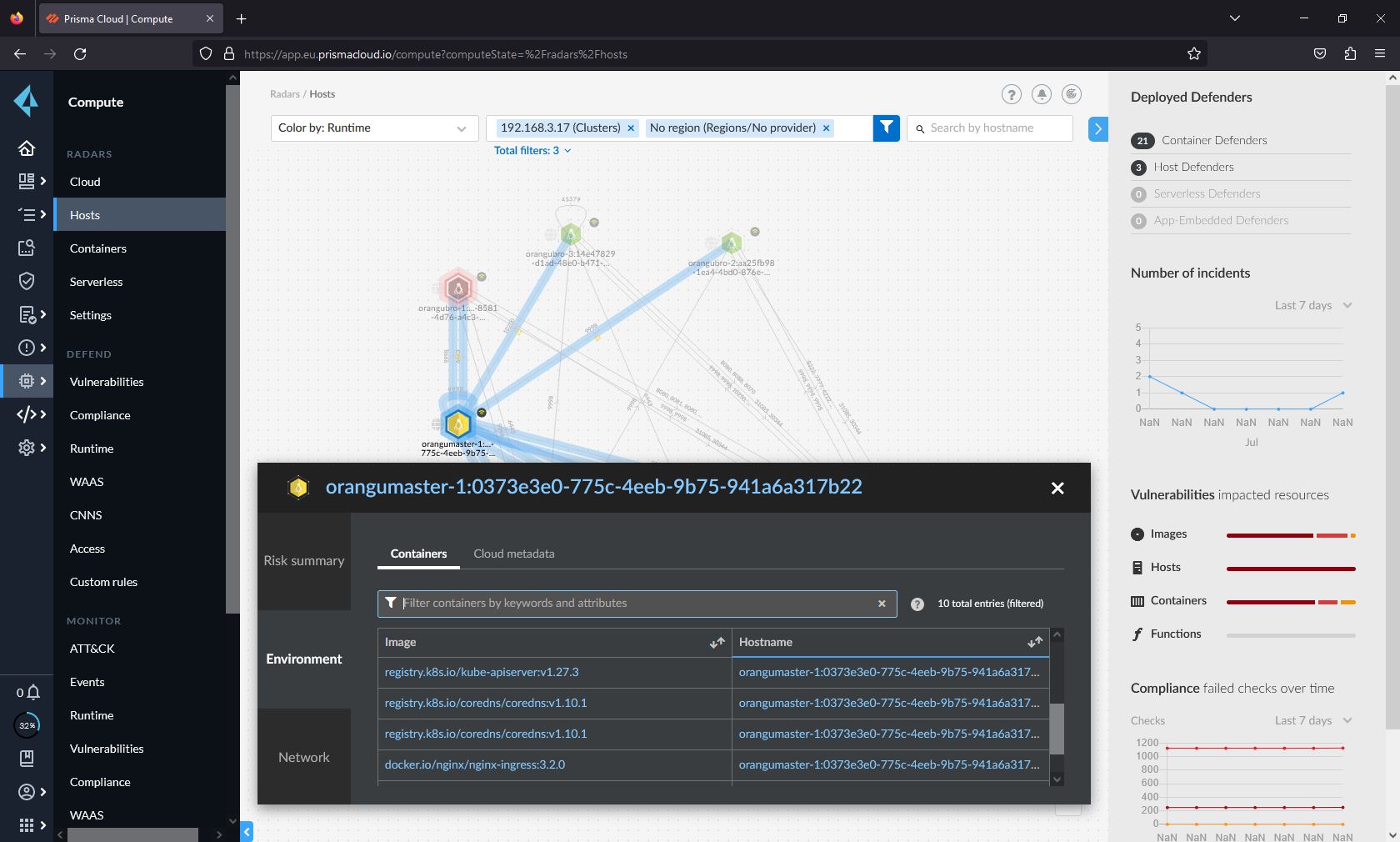Click the orangumaster-1 panel title link
The width and height of the screenshot is (1400, 842).
pyautogui.click(x=593, y=487)
